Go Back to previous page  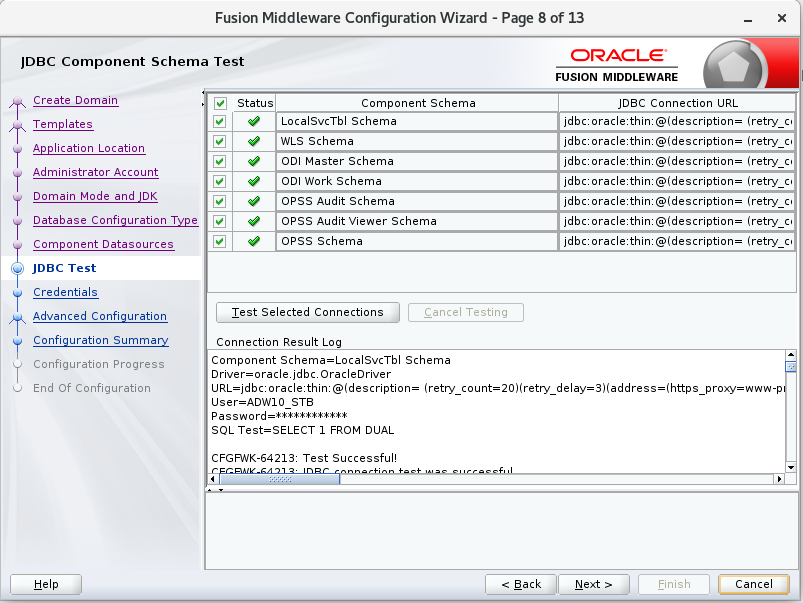click(x=521, y=585)
